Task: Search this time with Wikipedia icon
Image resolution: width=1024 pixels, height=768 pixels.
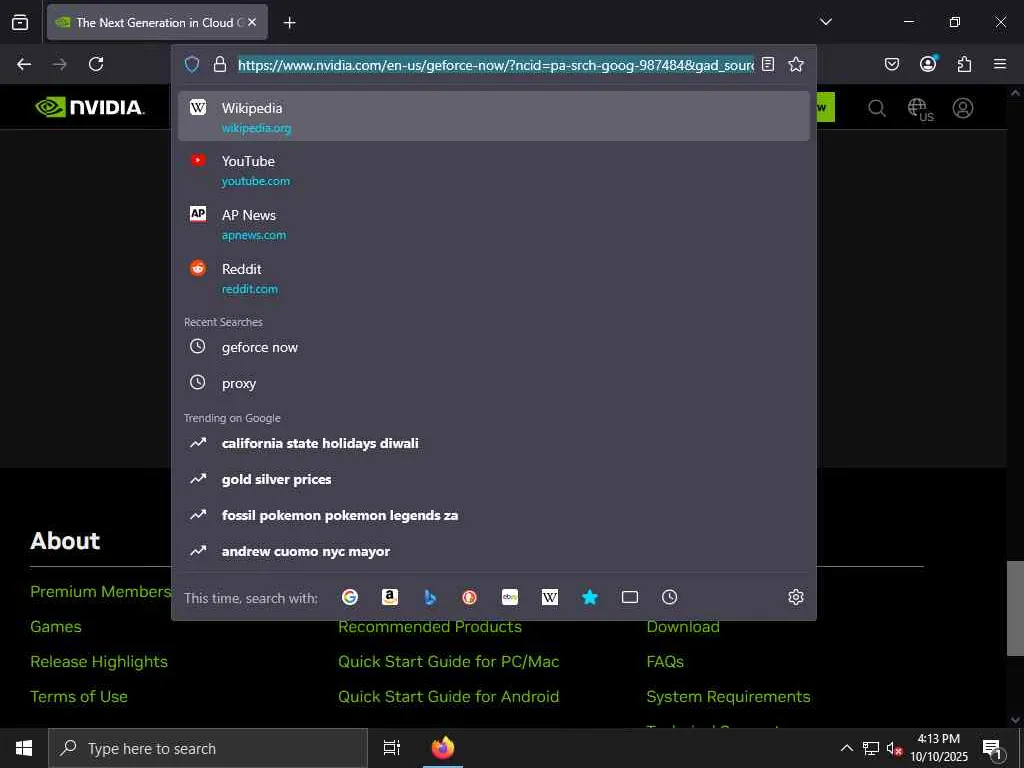Action: [x=550, y=597]
